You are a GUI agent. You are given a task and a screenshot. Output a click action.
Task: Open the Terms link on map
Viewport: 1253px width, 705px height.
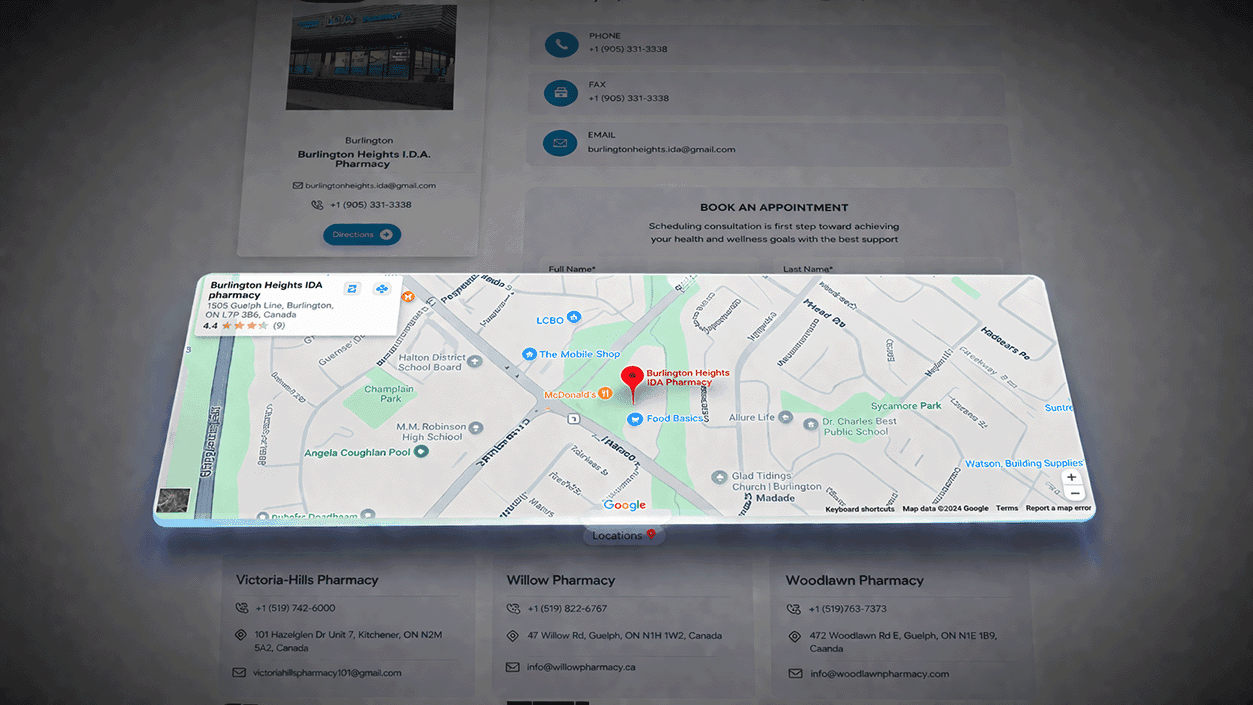tap(1007, 509)
